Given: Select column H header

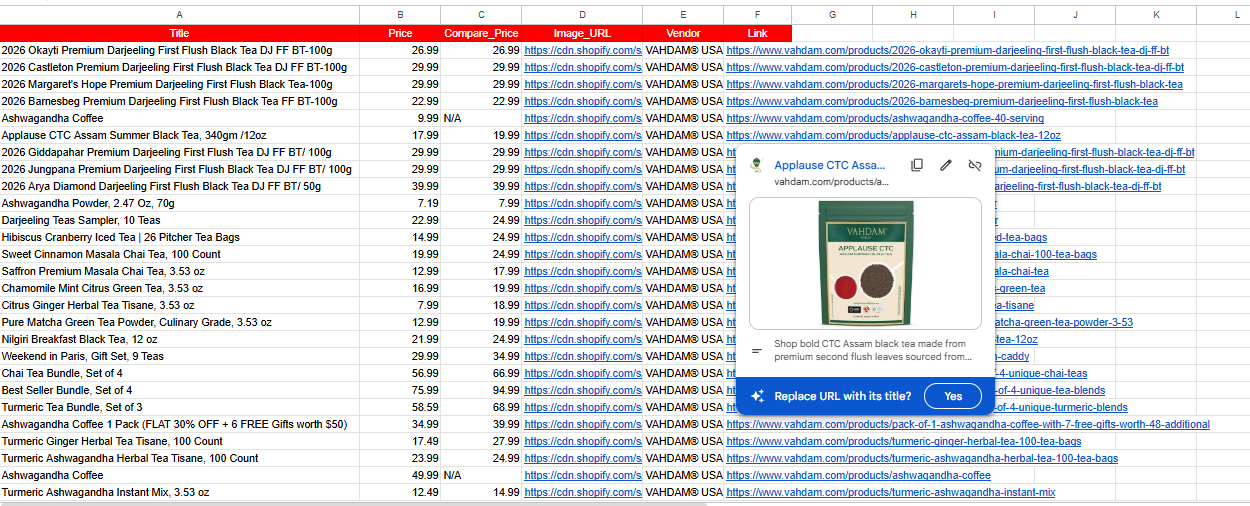Looking at the screenshot, I should pos(913,15).
